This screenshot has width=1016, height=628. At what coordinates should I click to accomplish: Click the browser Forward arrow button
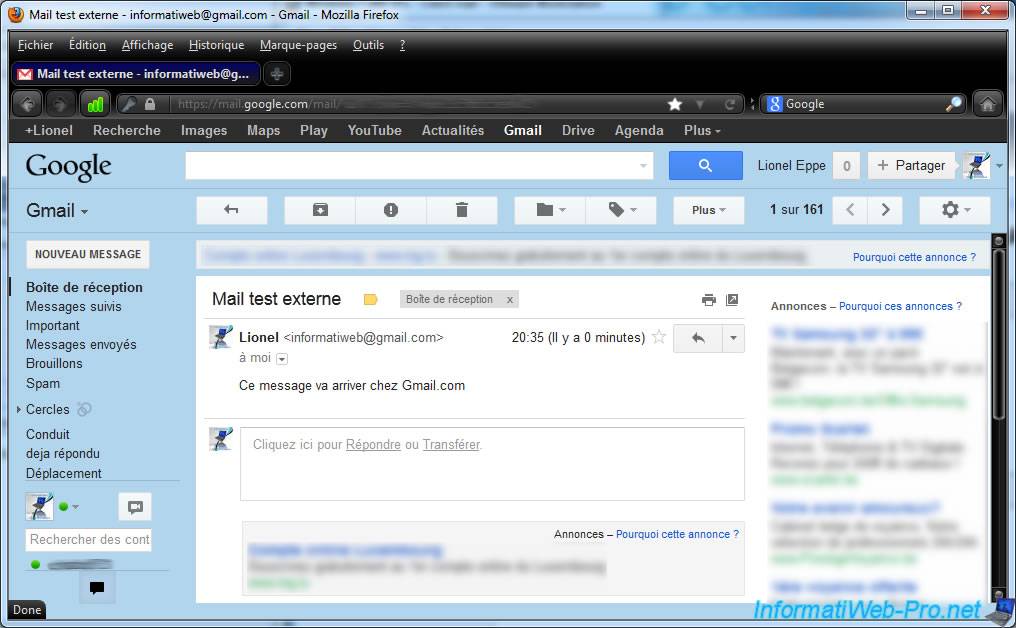tap(60, 104)
